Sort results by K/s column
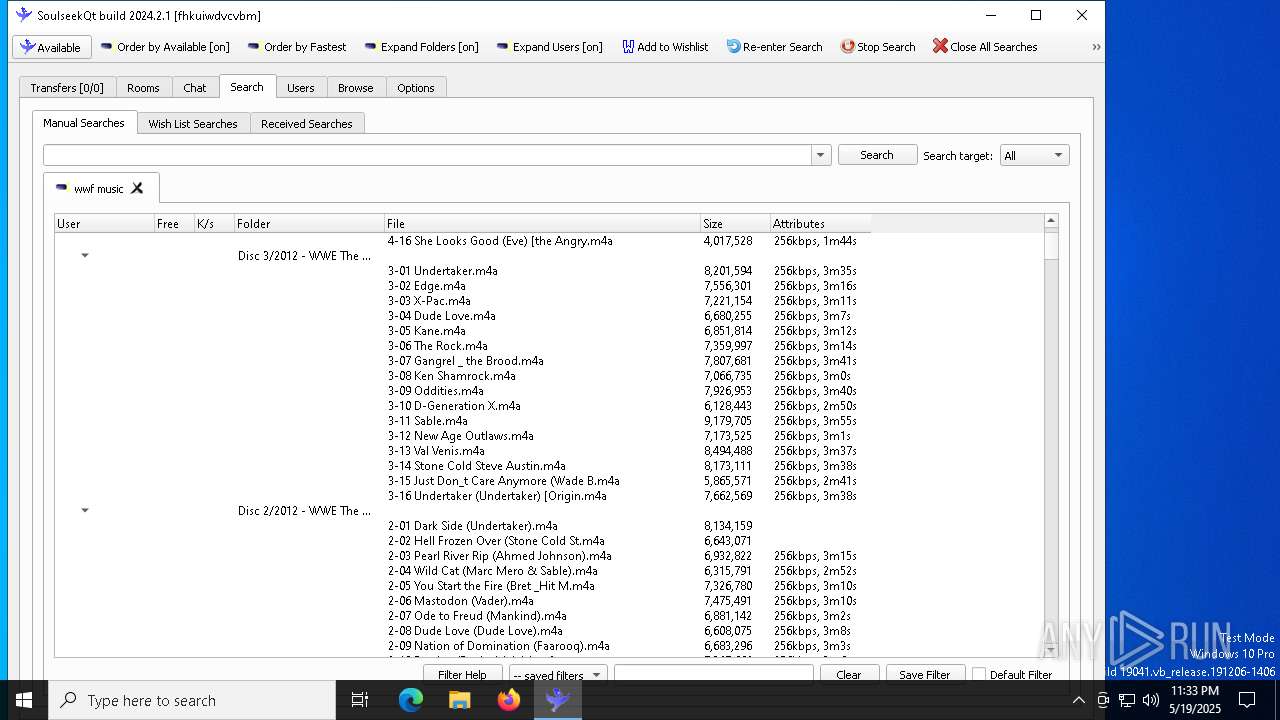 click(x=214, y=223)
